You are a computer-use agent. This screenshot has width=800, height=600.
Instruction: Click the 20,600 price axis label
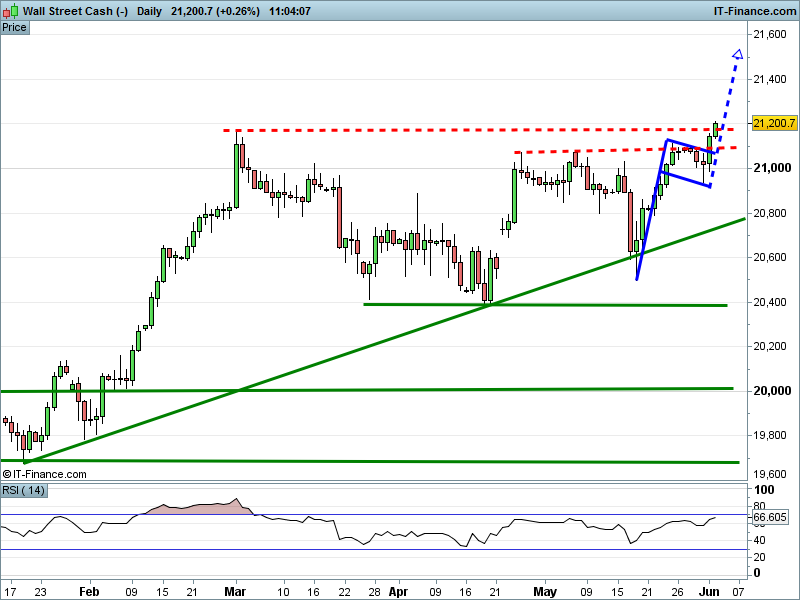coord(770,257)
